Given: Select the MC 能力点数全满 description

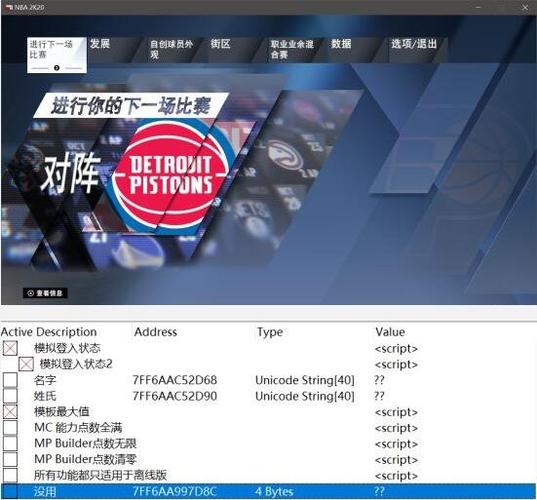Looking at the screenshot, I should (78, 427).
